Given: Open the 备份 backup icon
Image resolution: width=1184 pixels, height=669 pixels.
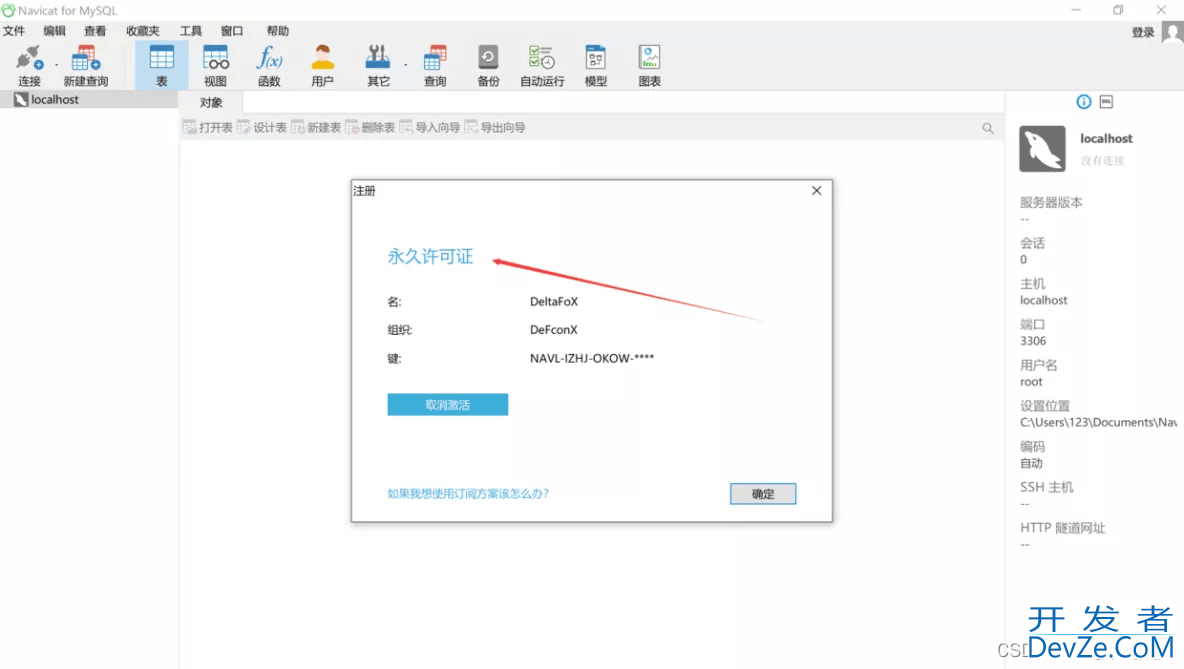Looking at the screenshot, I should tap(488, 66).
